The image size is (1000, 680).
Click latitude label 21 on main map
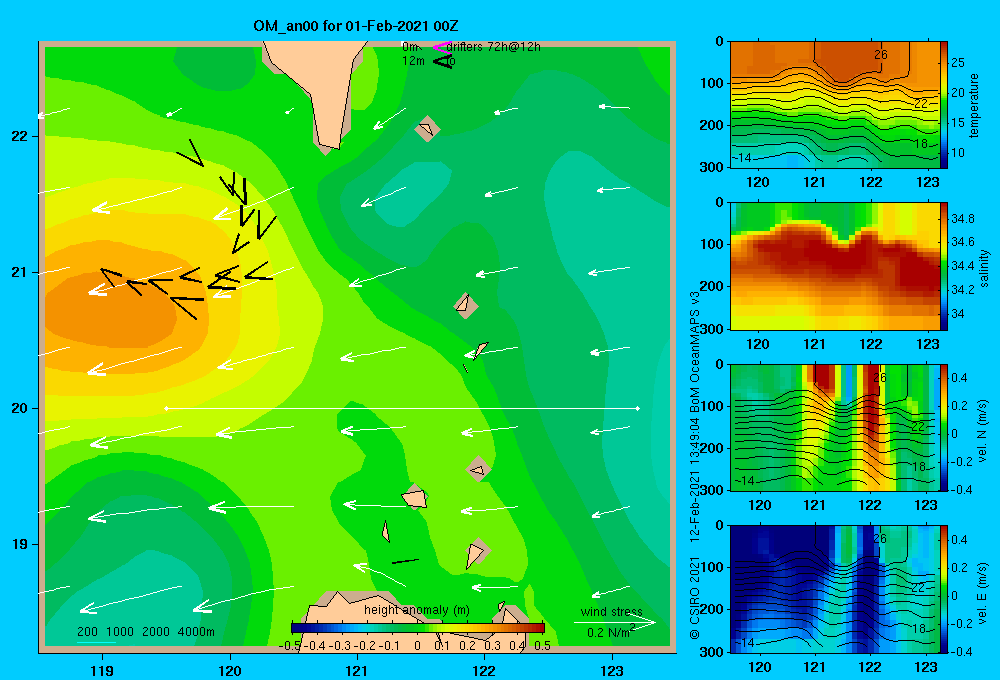(x=19, y=272)
